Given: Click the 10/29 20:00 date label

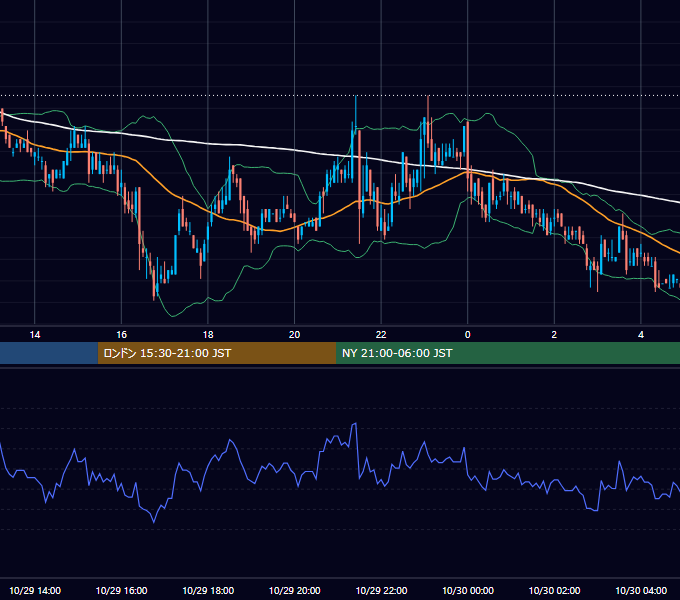Looking at the screenshot, I should pos(294,590).
